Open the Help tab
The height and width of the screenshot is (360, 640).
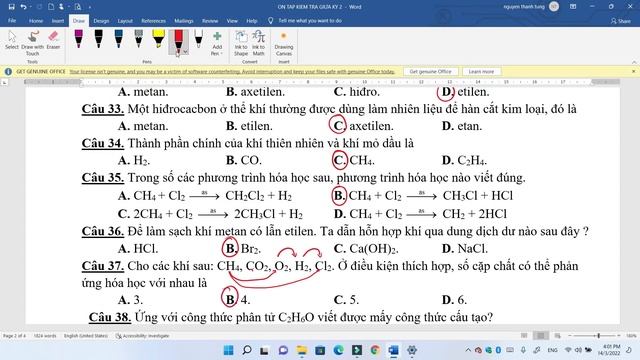coord(252,21)
